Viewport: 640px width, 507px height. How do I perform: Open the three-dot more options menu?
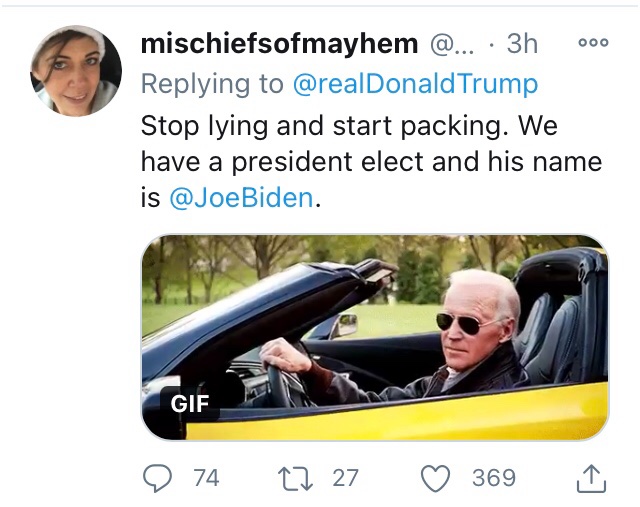[593, 44]
